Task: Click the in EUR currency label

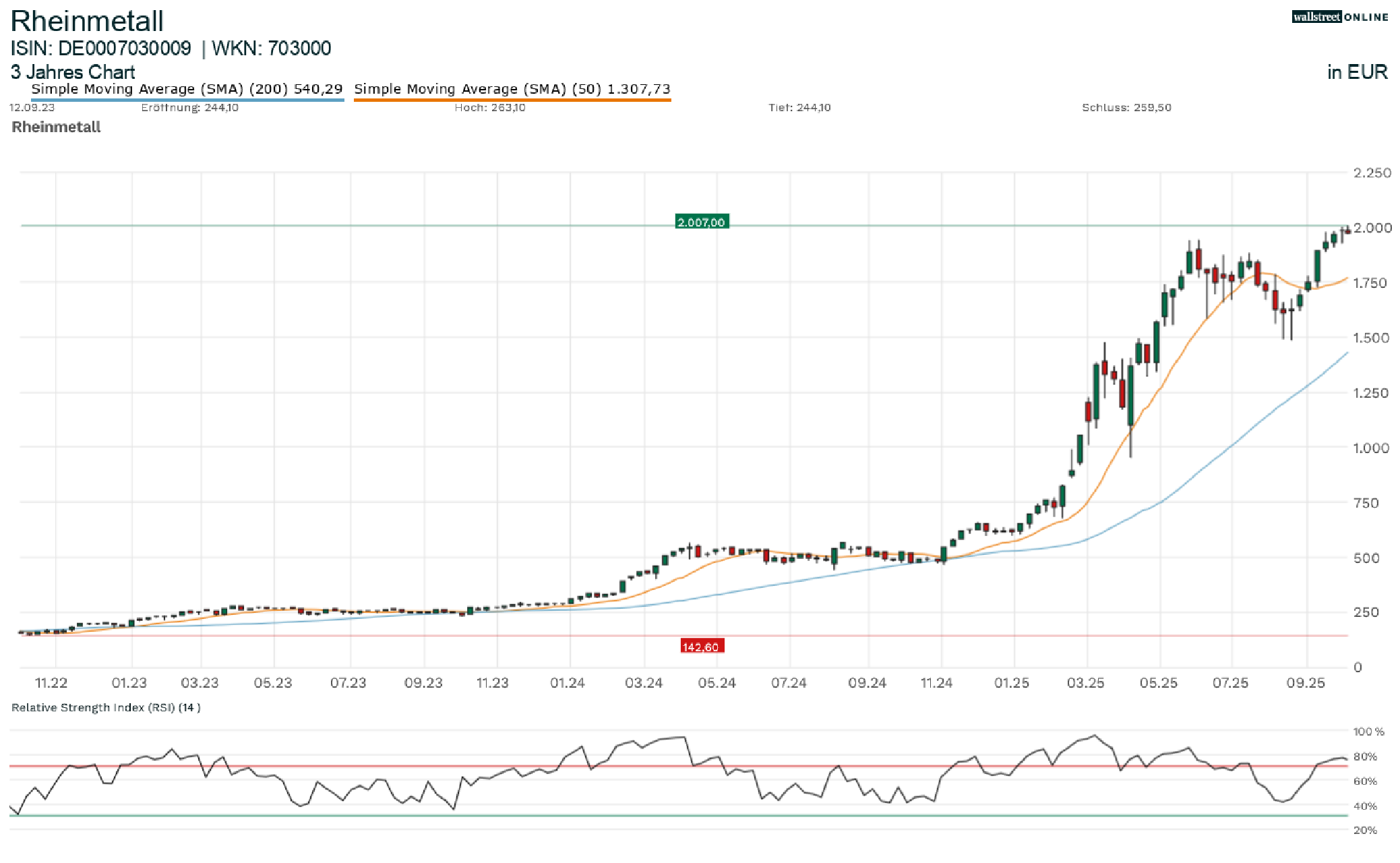Action: 1357,72
